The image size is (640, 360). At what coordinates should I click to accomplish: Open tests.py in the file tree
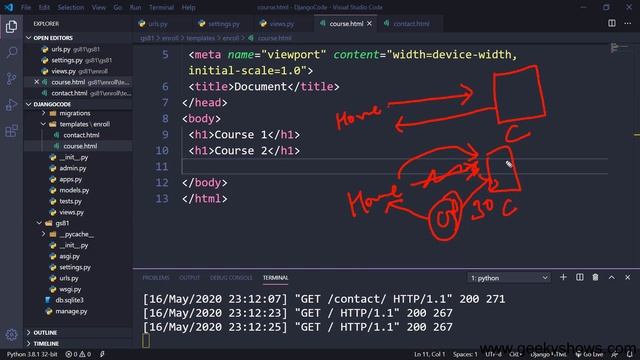(70, 201)
